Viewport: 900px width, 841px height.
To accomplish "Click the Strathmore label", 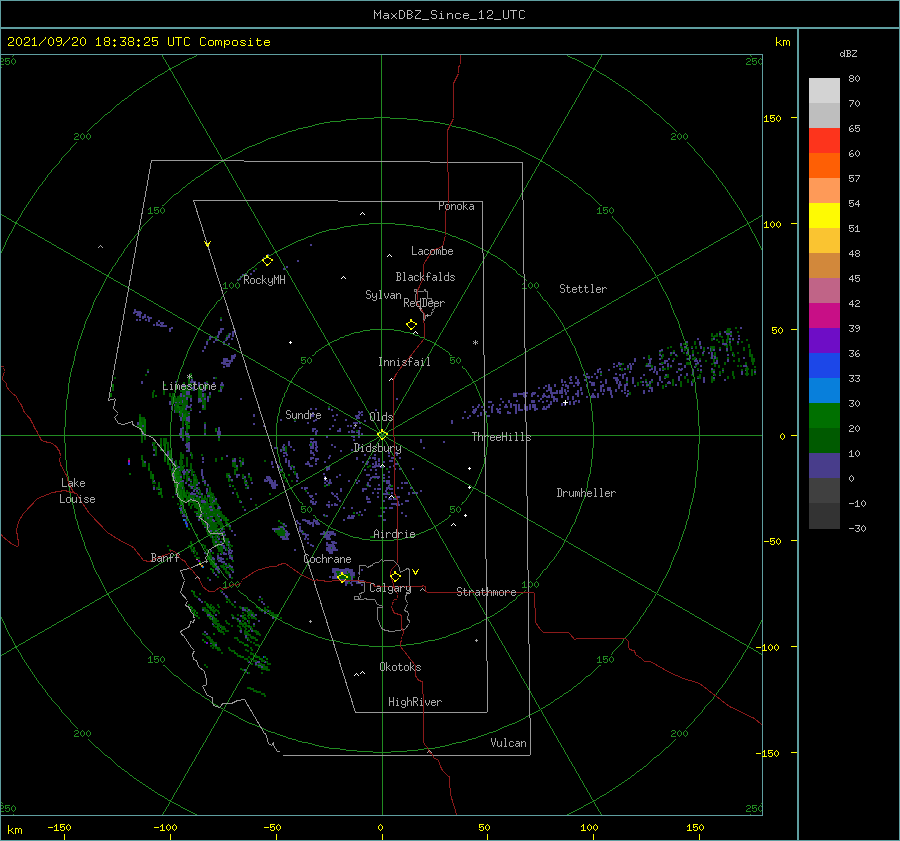I will click(486, 592).
